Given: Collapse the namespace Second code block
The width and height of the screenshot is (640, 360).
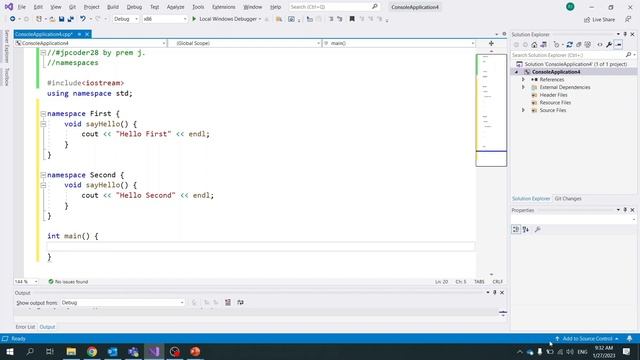Looking at the screenshot, I should tap(43, 175).
